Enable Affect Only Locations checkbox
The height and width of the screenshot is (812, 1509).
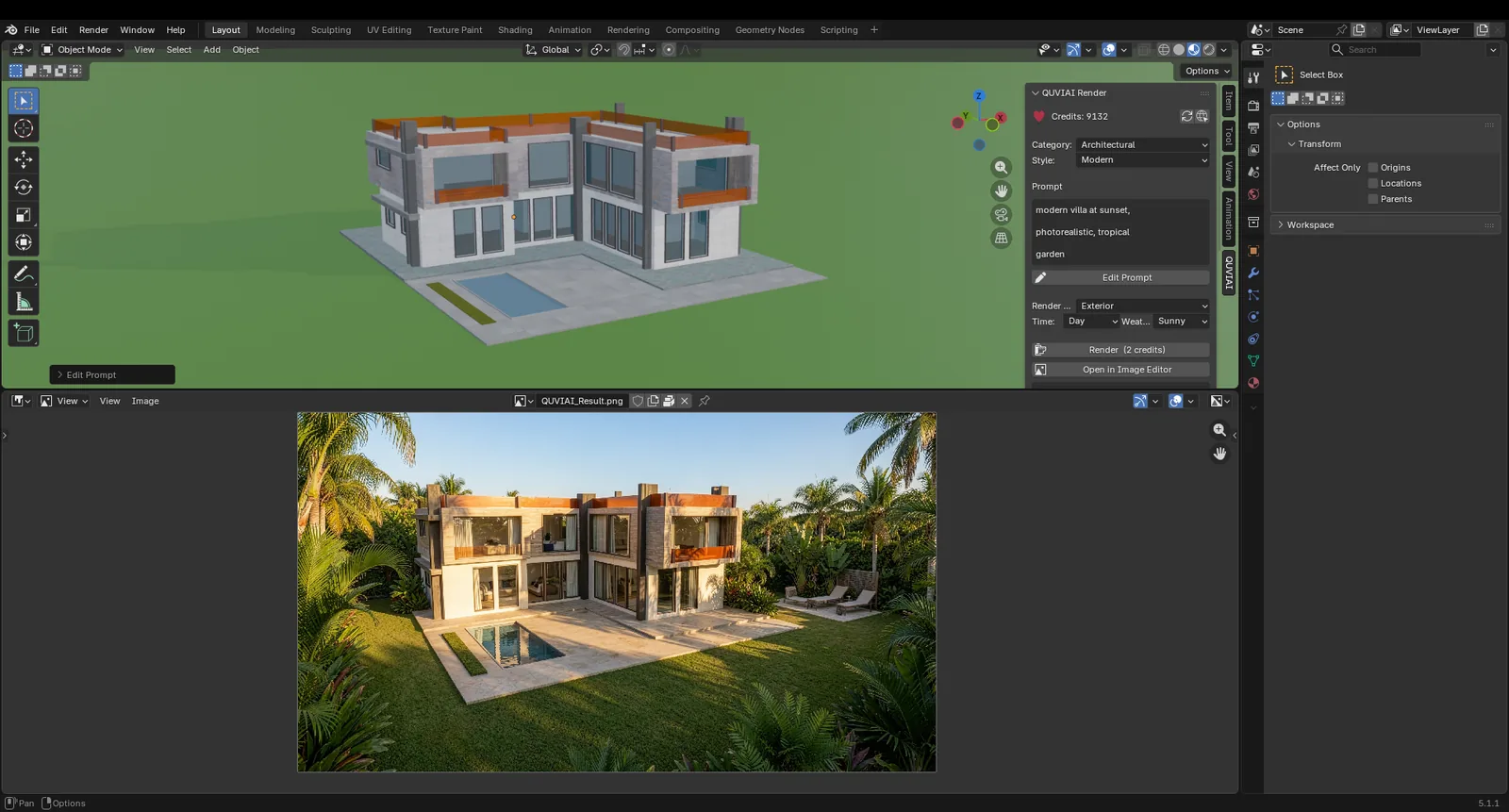1373,184
